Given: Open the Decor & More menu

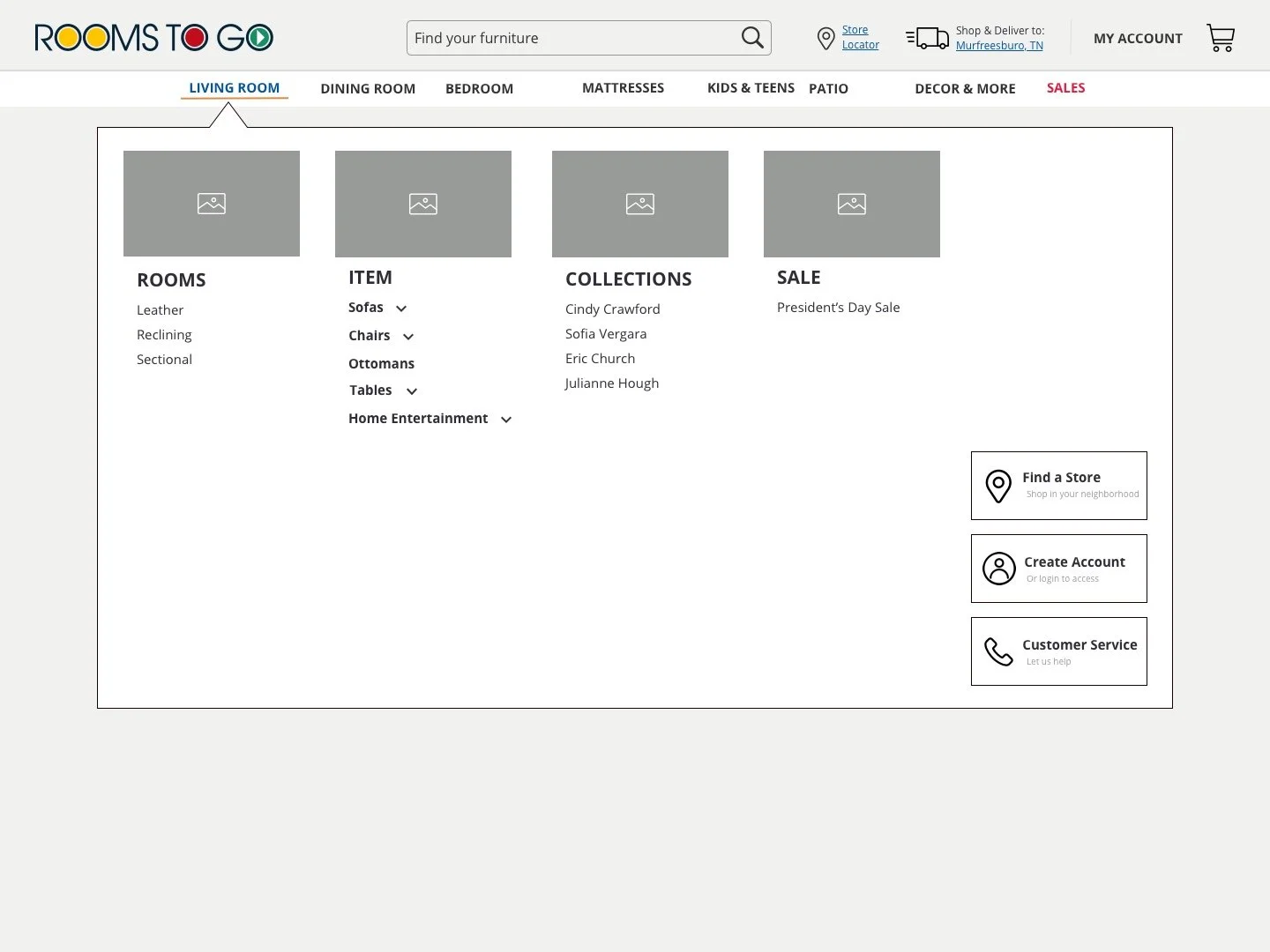Looking at the screenshot, I should click(965, 89).
